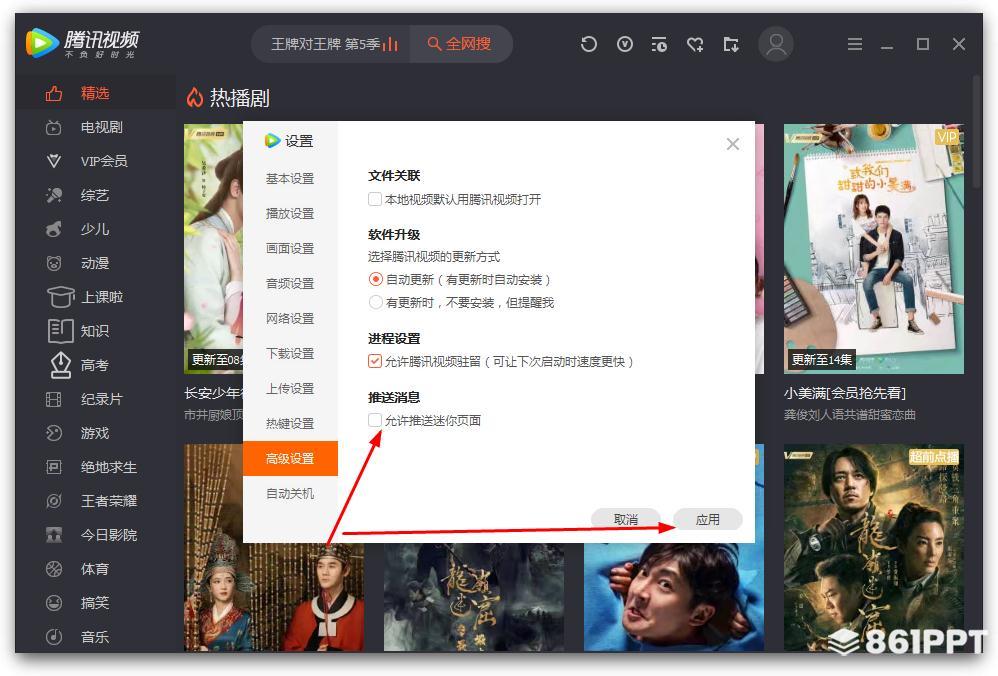Check 允许推送迷你页面 checkbox
This screenshot has height=676, width=998.
(x=375, y=420)
